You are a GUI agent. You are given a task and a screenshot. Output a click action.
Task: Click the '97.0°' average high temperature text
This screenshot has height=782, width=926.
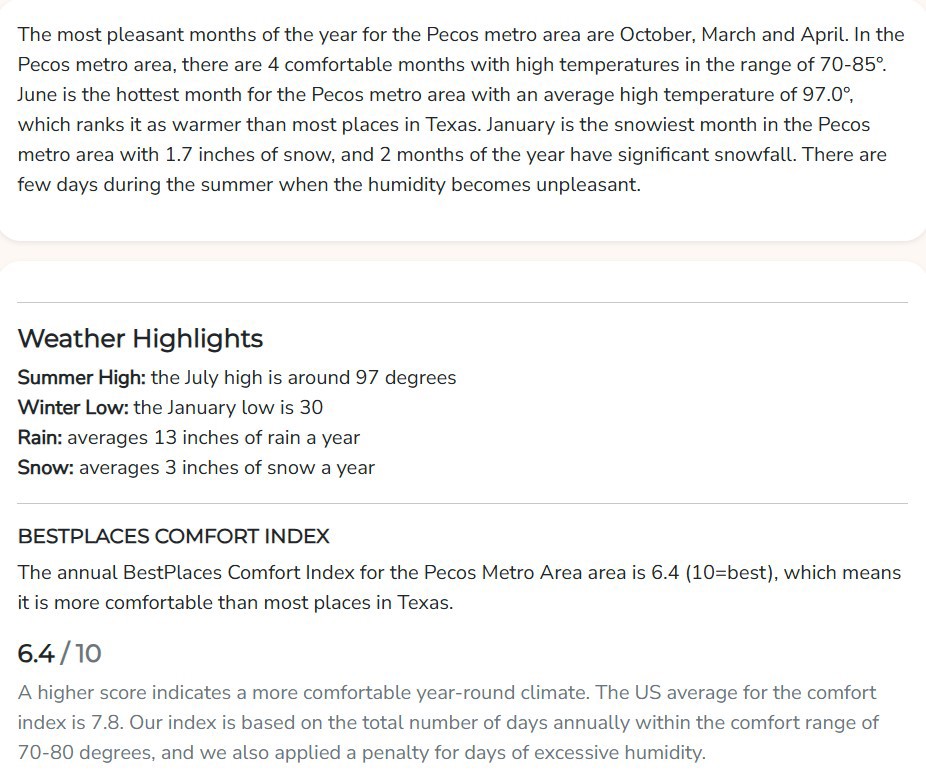tap(827, 95)
